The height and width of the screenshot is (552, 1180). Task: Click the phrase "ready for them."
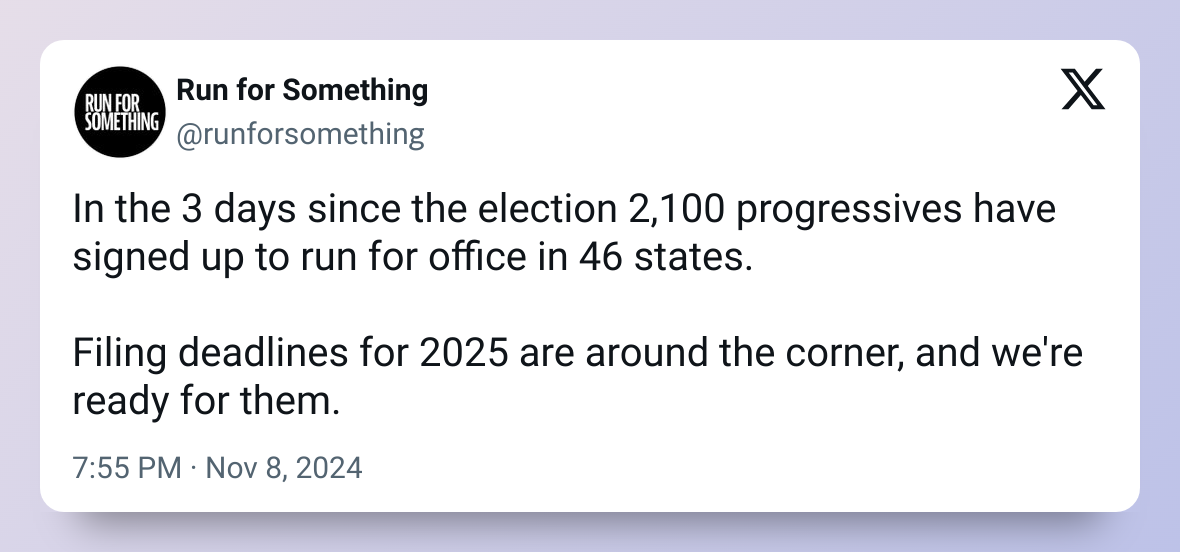click(200, 402)
